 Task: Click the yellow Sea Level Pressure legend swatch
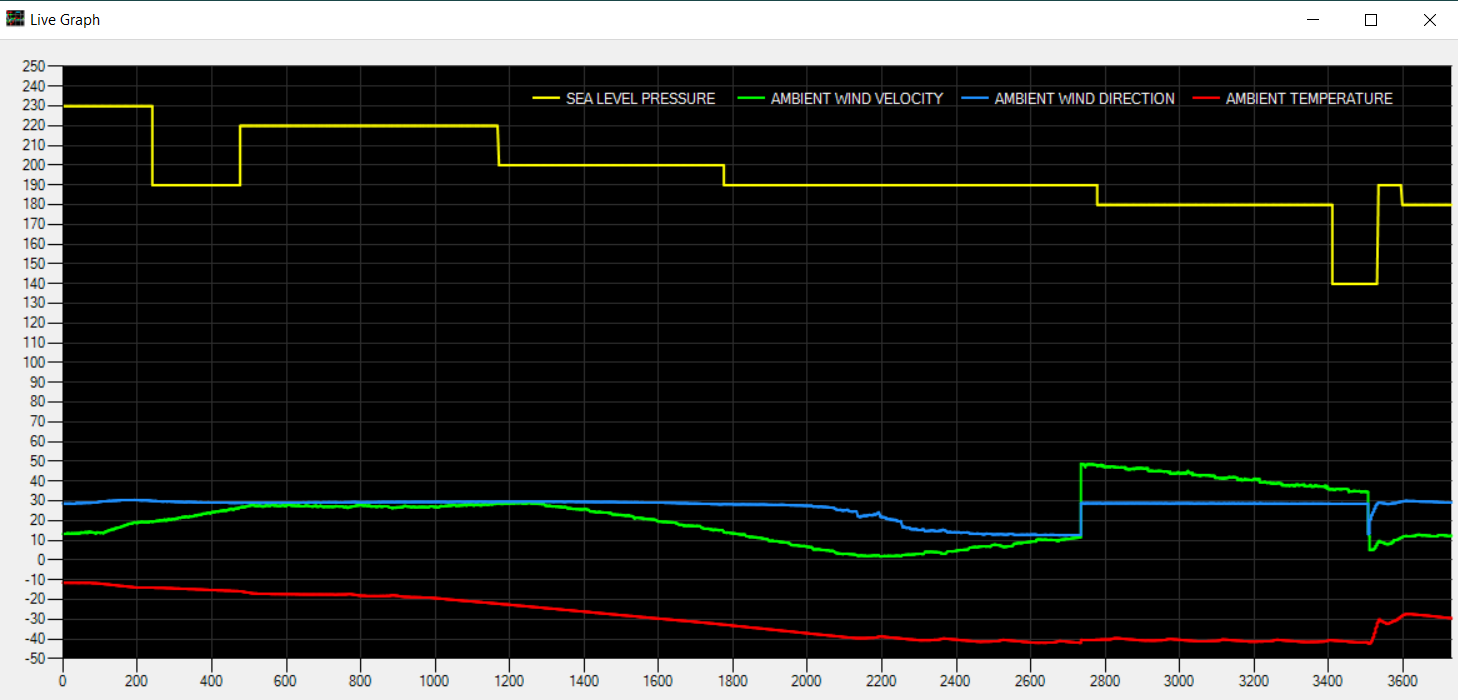(545, 99)
